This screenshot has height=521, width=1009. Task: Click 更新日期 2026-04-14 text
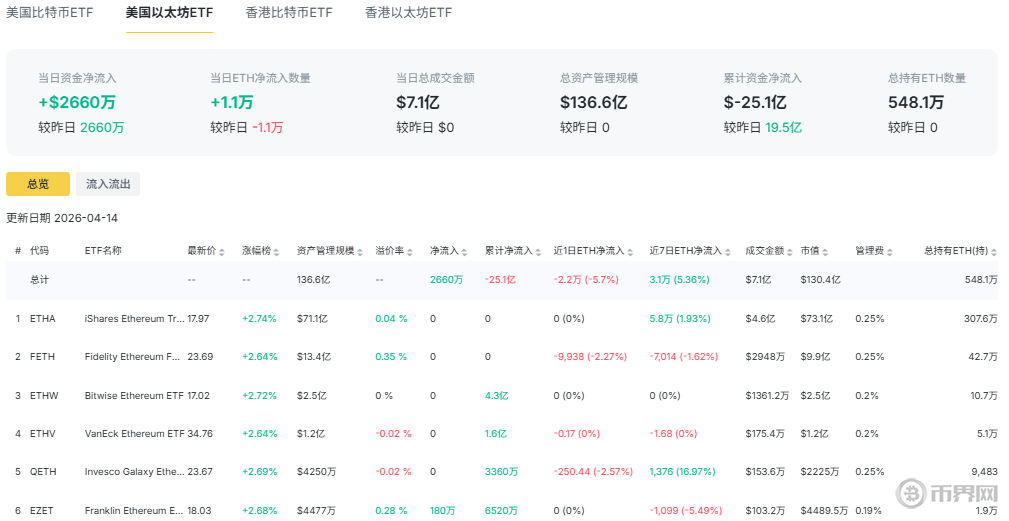62,218
